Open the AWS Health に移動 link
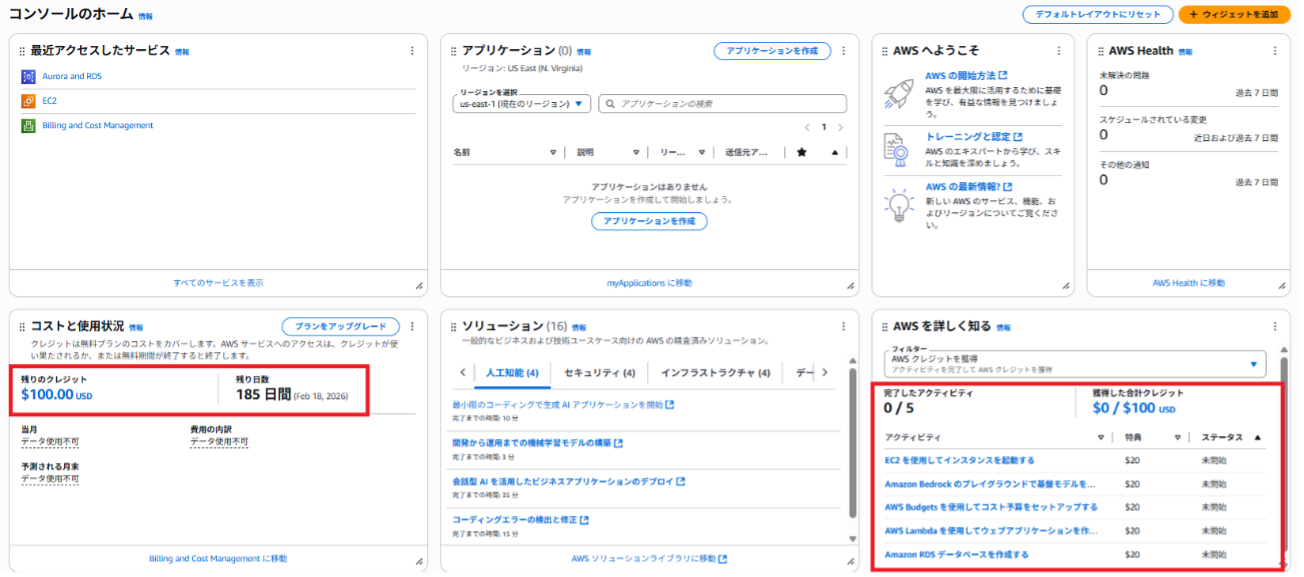Viewport: 1304px width, 577px height. click(1188, 283)
